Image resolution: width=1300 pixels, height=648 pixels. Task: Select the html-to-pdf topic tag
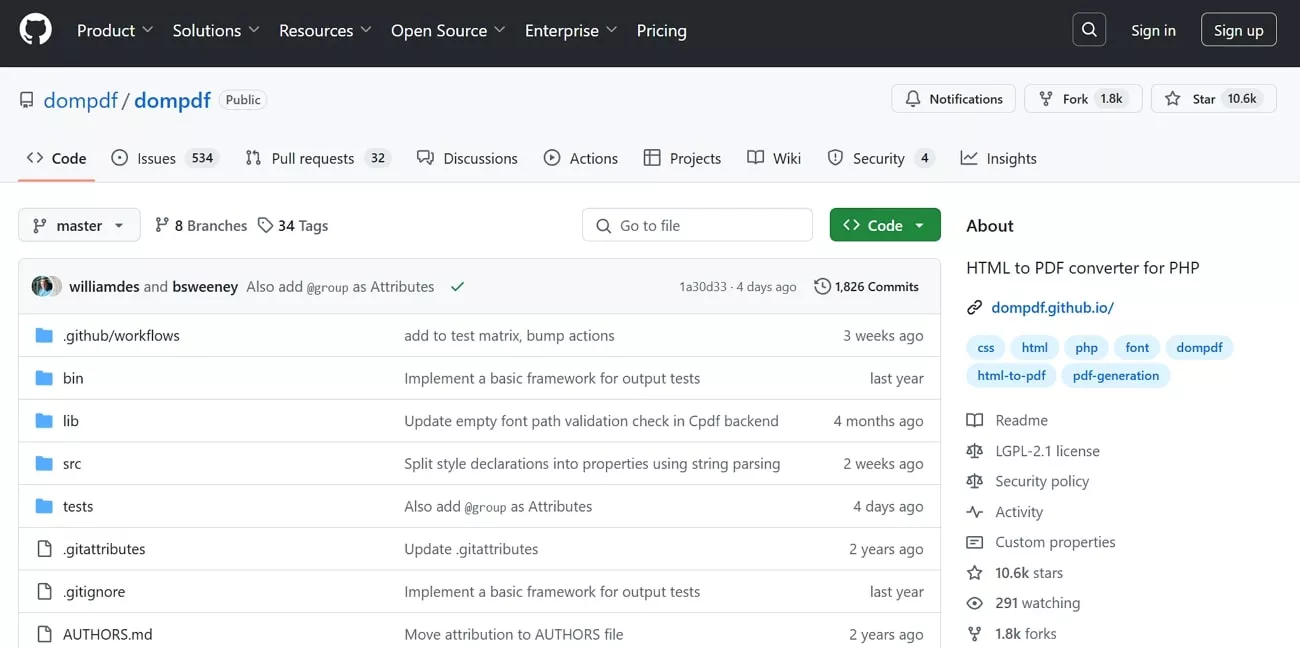(1011, 375)
